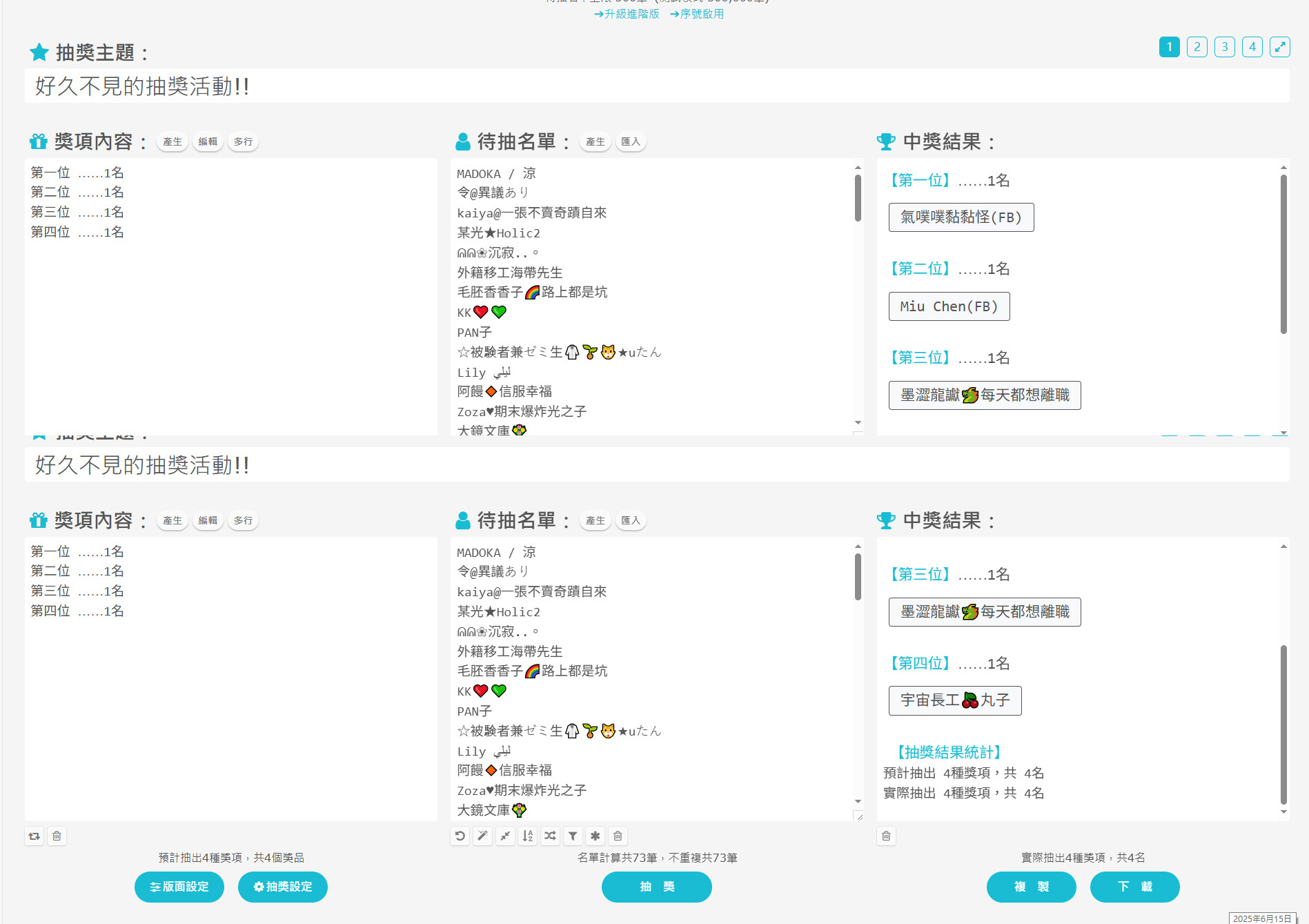Click the asterisk icon under name list
1309x924 pixels.
pyautogui.click(x=595, y=836)
